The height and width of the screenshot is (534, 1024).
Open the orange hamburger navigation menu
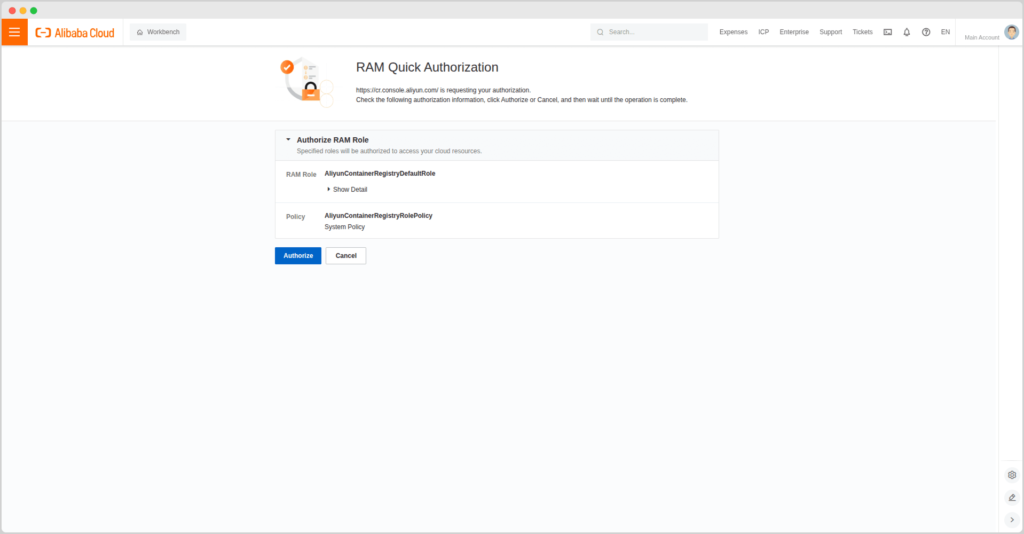[x=14, y=32]
